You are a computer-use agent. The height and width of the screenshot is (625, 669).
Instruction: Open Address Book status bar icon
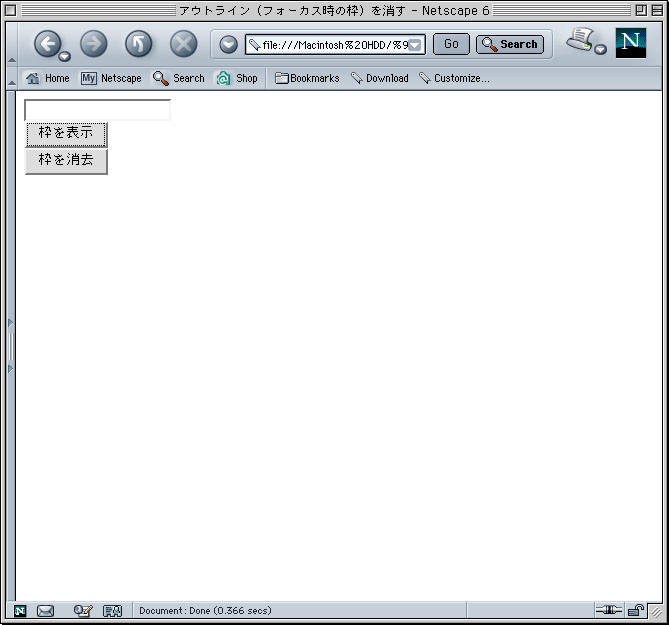[x=113, y=611]
